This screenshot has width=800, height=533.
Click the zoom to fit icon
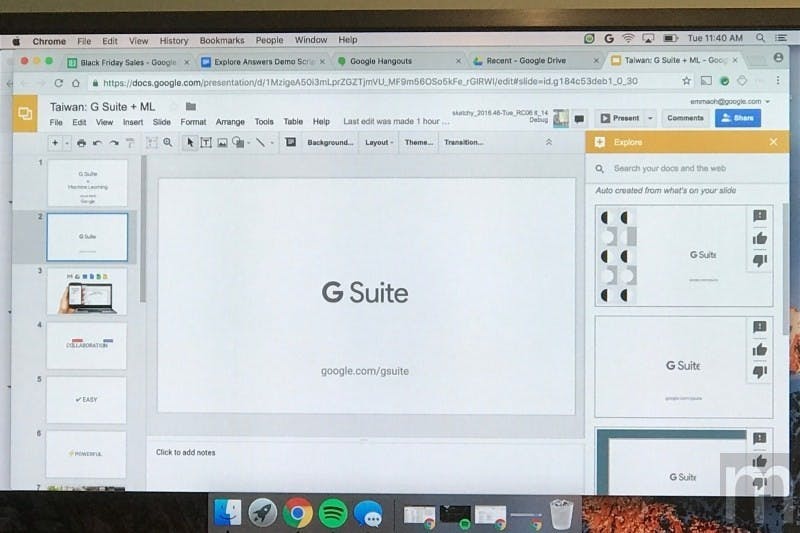click(152, 143)
